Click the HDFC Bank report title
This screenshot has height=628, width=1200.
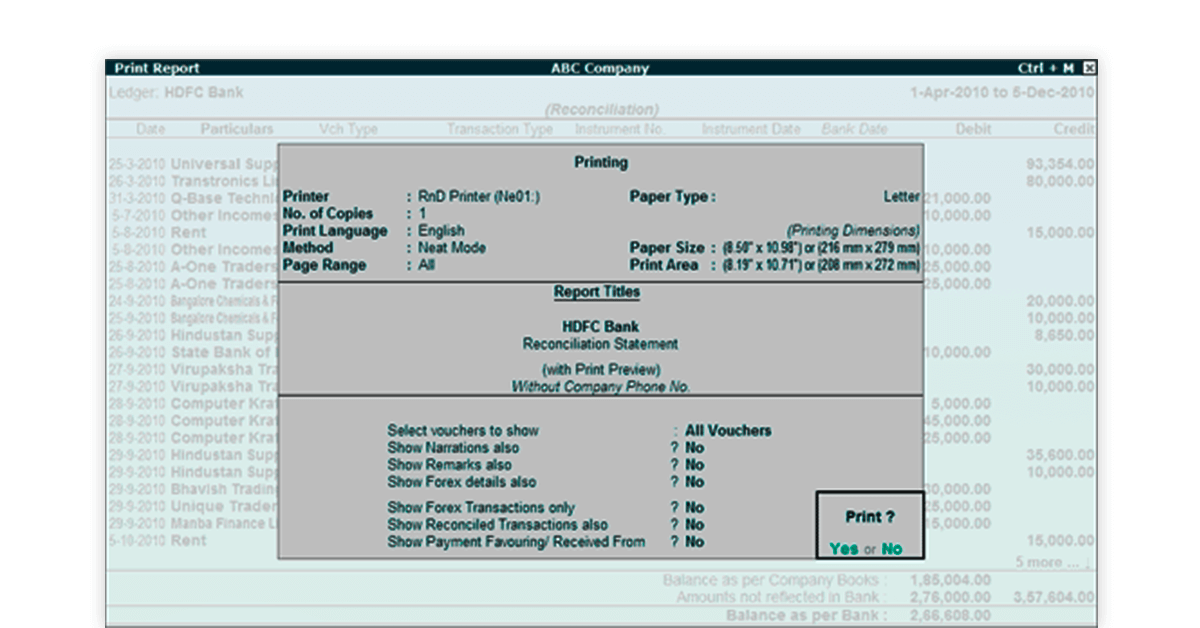[600, 327]
